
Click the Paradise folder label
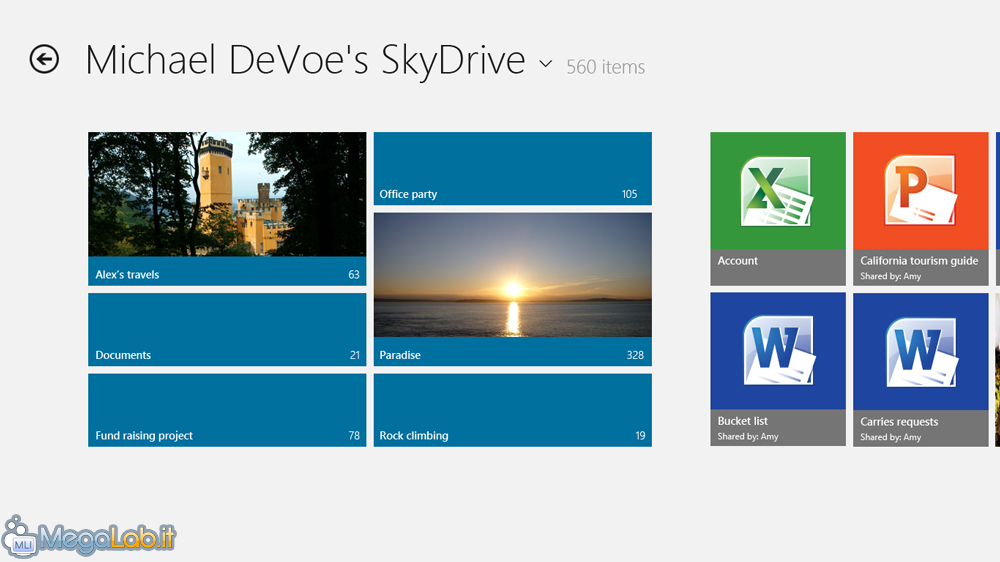click(x=400, y=355)
